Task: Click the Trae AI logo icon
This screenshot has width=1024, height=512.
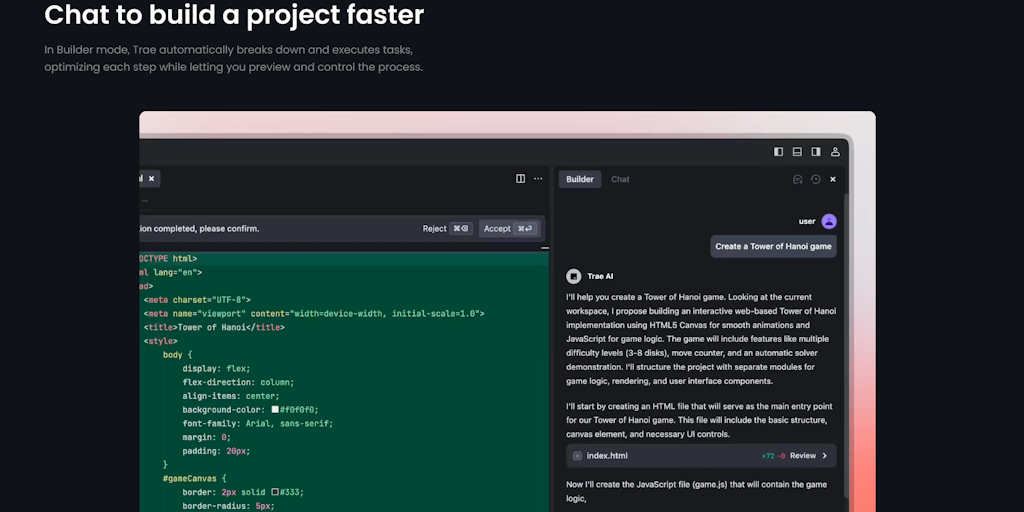Action: pos(574,276)
